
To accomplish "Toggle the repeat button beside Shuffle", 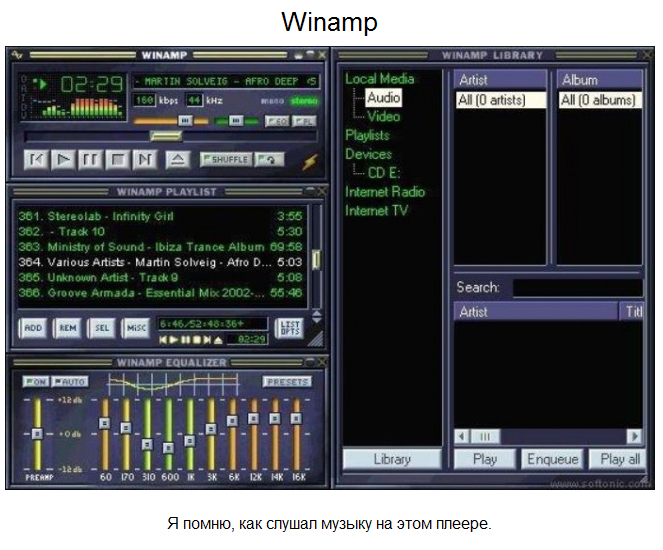I will point(269,160).
